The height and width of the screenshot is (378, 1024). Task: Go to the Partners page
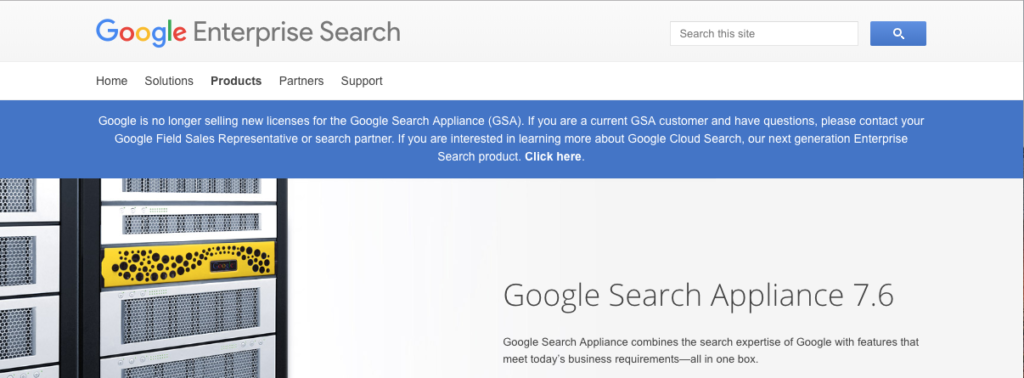[x=301, y=81]
